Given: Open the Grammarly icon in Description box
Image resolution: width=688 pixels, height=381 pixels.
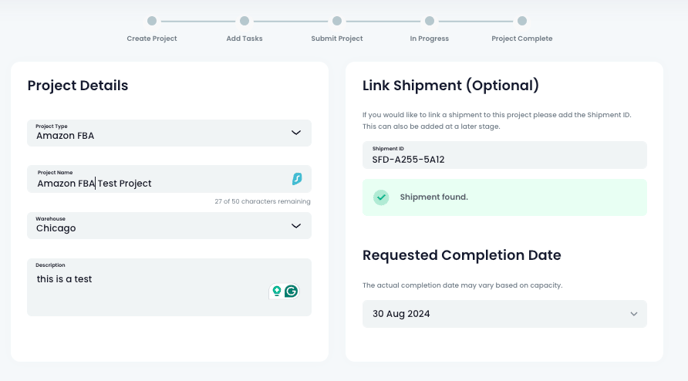Looking at the screenshot, I should point(291,291).
